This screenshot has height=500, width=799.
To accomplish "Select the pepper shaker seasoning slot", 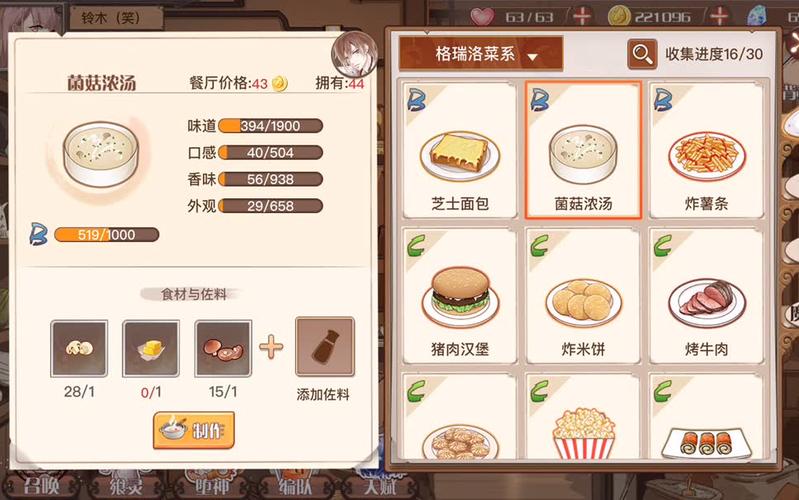I will coord(325,347).
